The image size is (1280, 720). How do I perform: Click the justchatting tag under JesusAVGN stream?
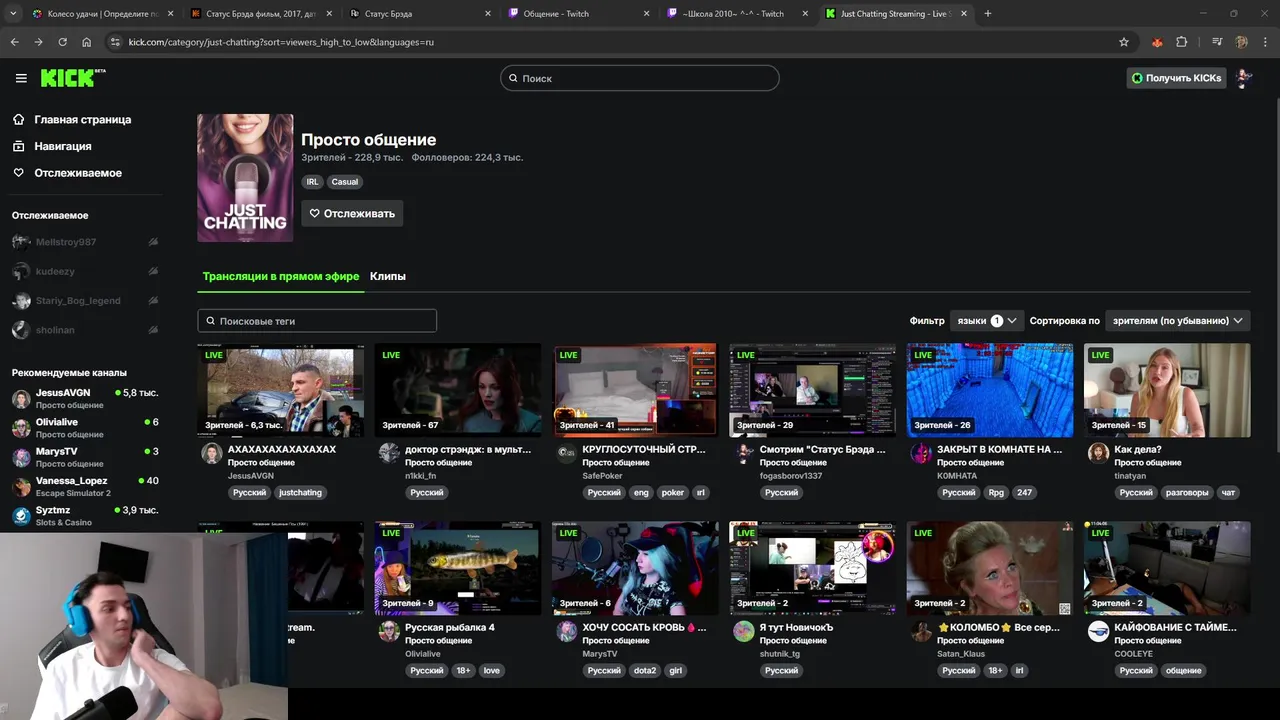[300, 492]
